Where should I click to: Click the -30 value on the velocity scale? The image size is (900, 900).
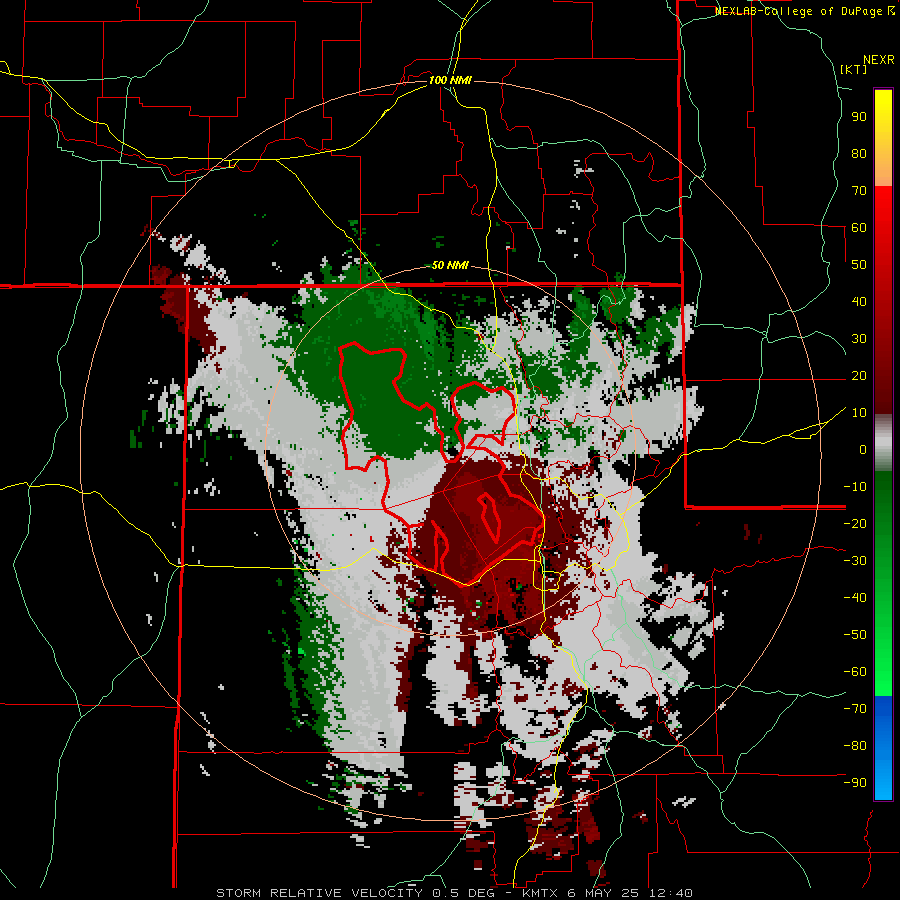855,561
